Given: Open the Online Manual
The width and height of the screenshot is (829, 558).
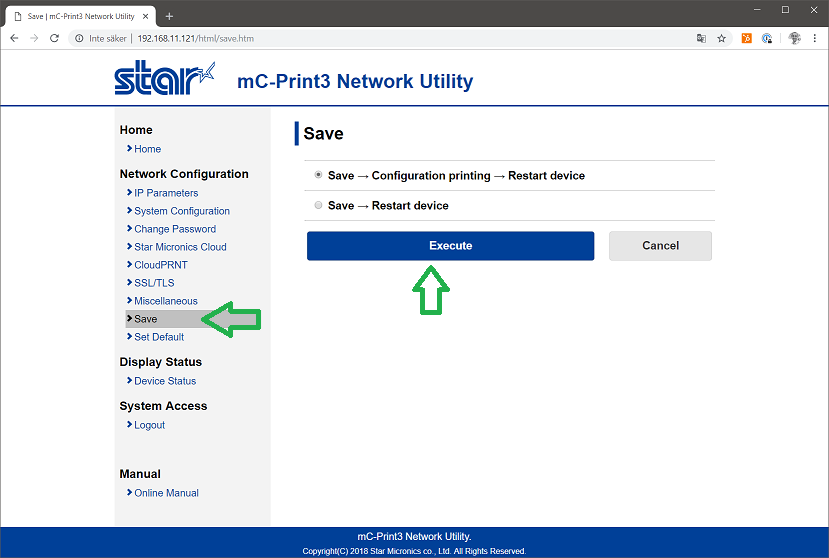Looking at the screenshot, I should tap(167, 493).
